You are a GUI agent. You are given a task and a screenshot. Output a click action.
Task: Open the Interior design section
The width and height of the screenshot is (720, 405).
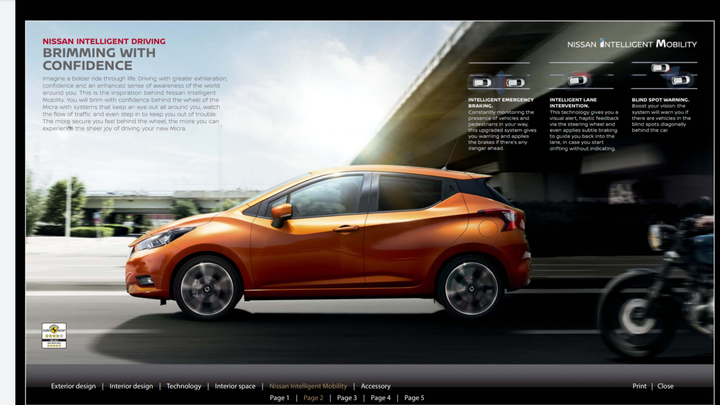[131, 386]
